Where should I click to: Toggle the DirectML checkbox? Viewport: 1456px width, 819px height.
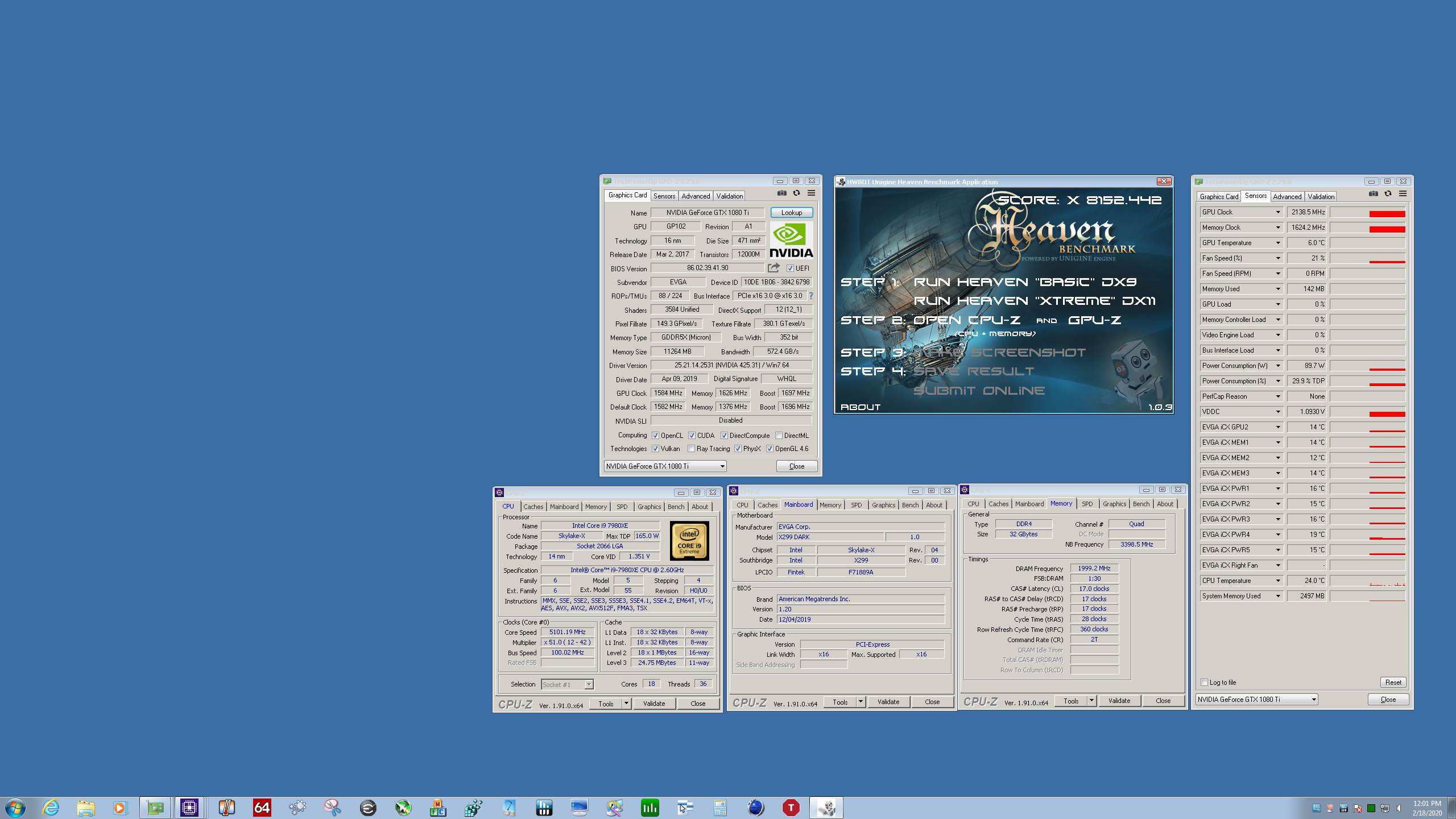tap(779, 436)
